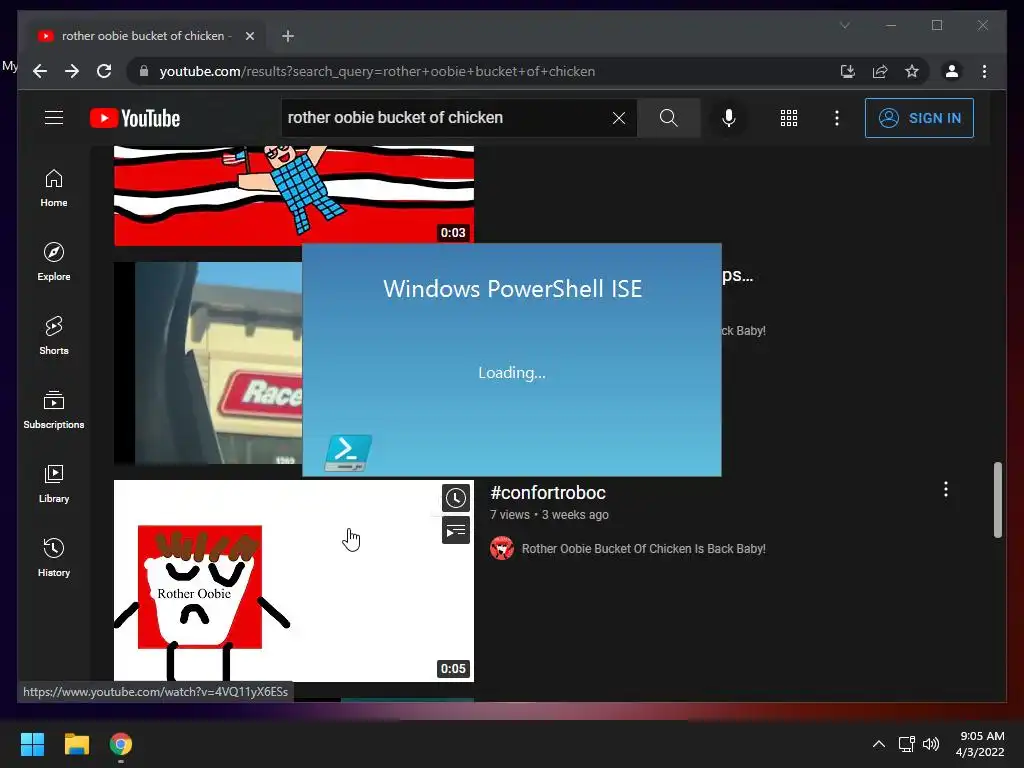This screenshot has height=768, width=1024.
Task: Add #confortroboc video to queue
Action: [456, 530]
